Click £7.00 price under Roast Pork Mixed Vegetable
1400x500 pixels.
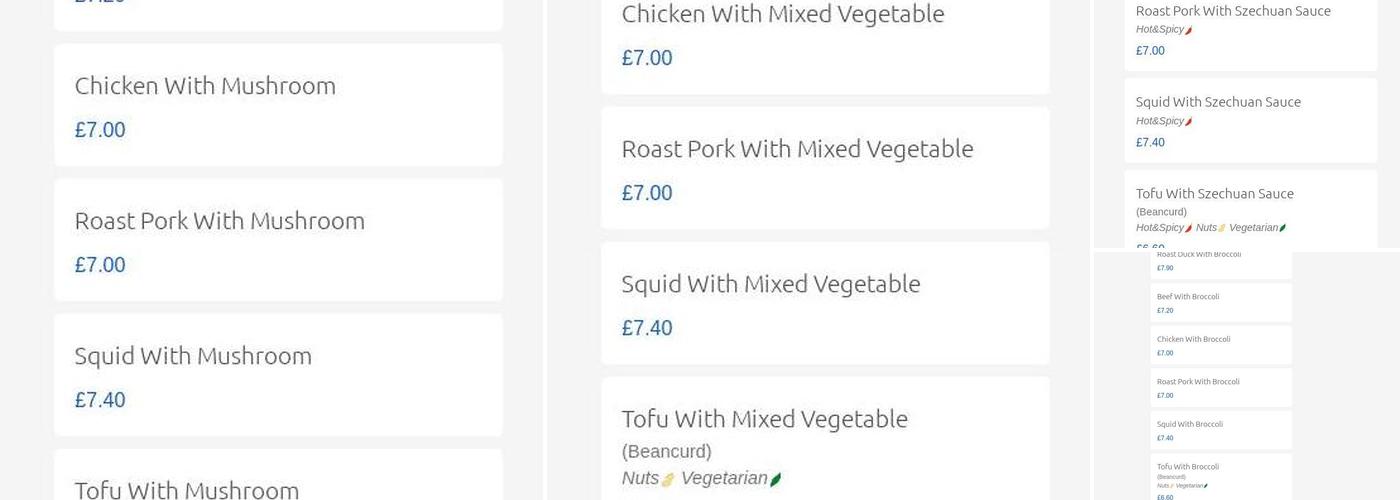coord(647,193)
